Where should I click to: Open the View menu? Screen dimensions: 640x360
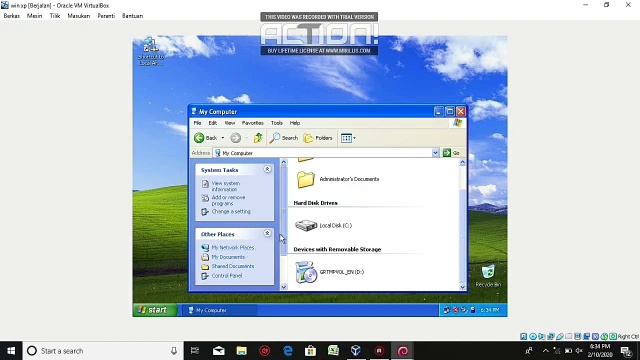[x=230, y=123]
